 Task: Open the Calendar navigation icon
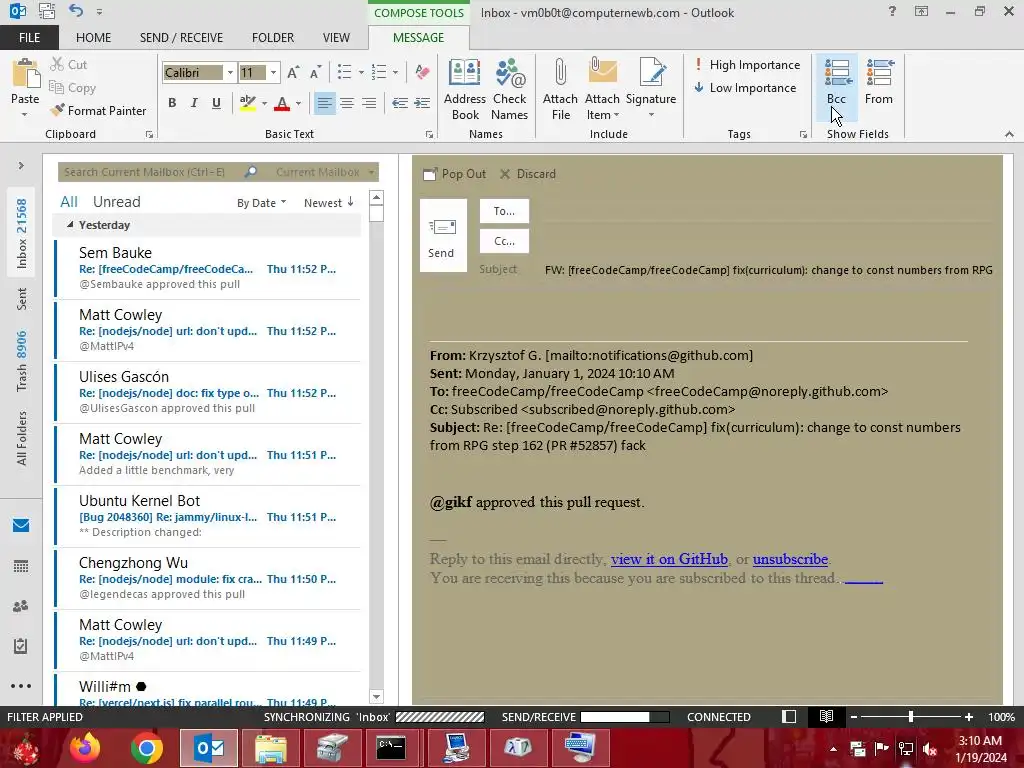21,566
